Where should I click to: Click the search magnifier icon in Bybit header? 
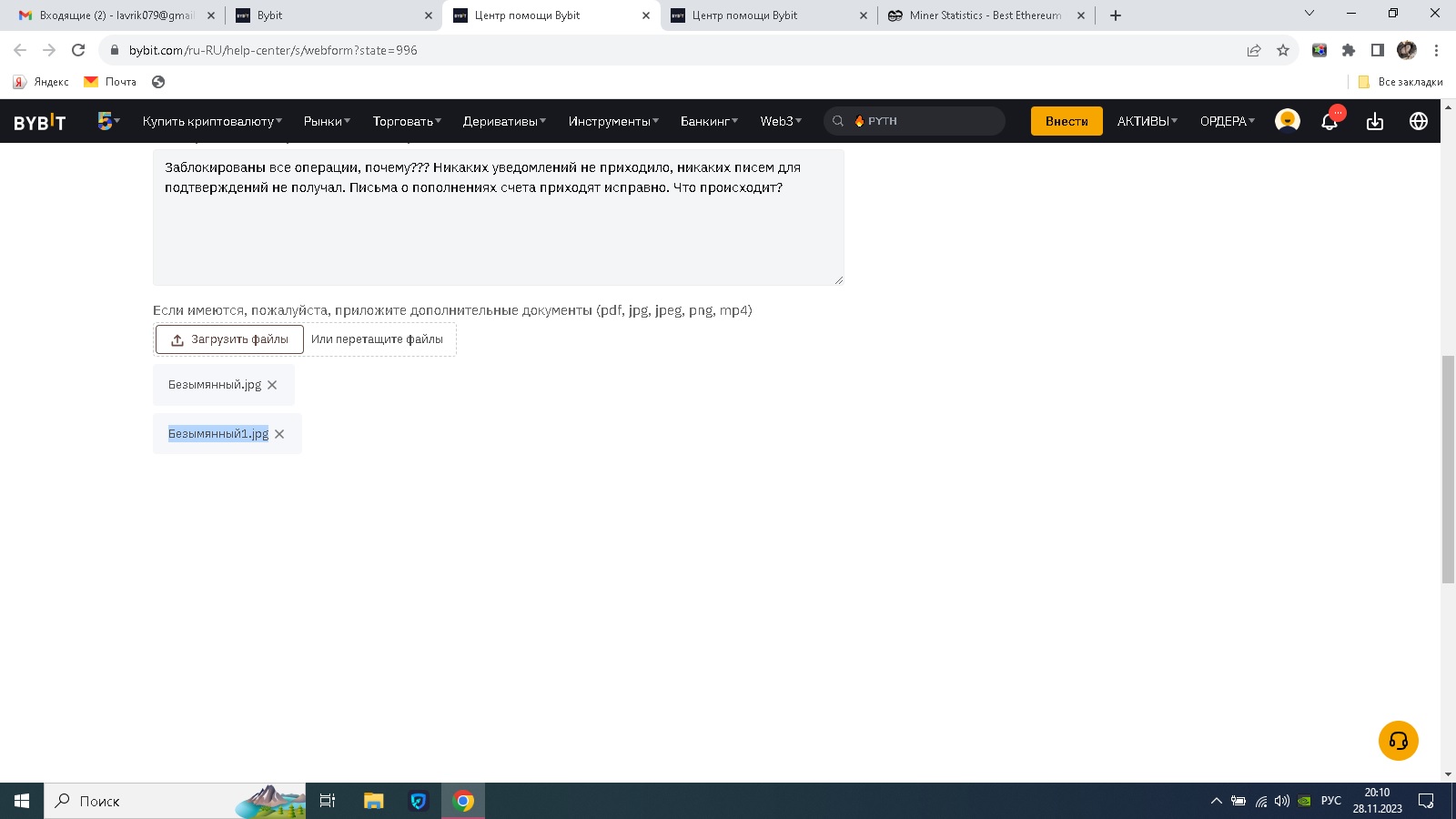pyautogui.click(x=838, y=121)
